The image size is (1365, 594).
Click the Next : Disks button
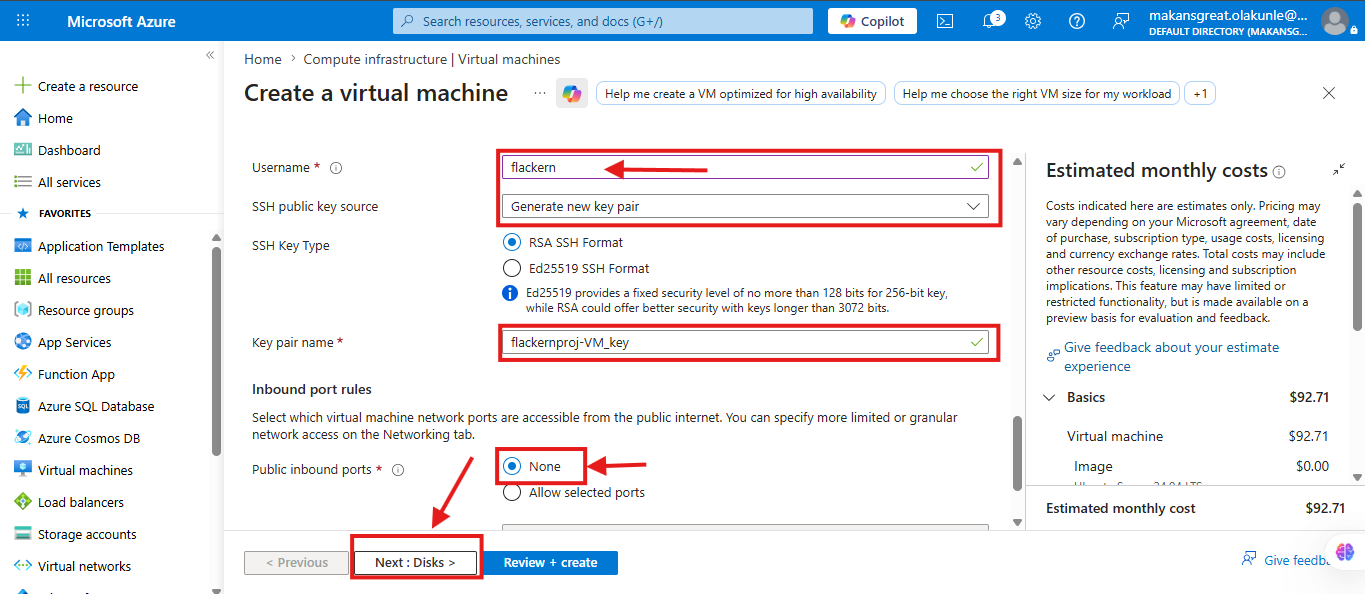415,562
